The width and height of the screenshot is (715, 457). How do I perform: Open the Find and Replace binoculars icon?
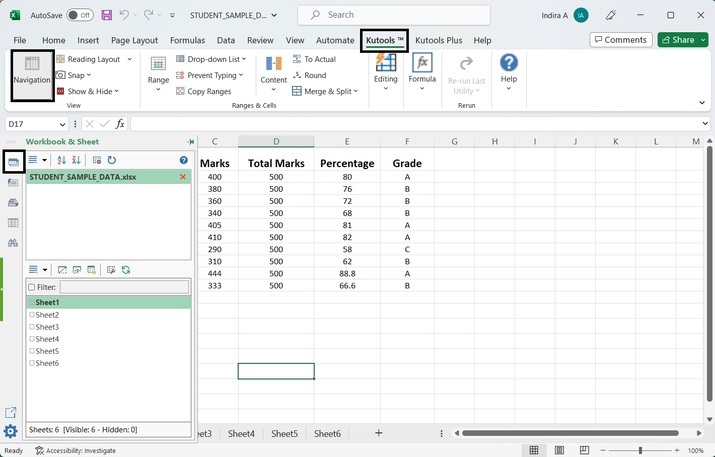12,243
